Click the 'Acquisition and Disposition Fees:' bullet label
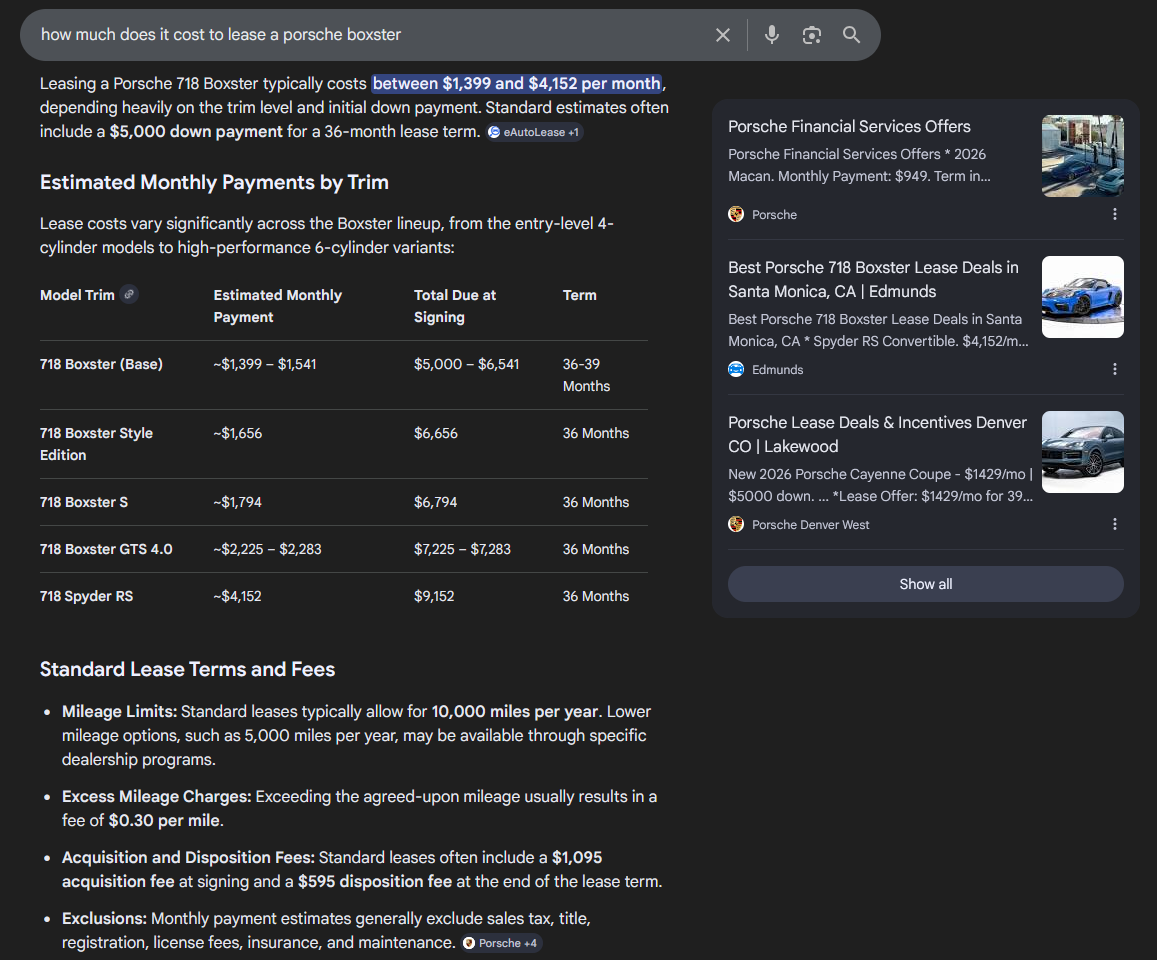This screenshot has width=1157, height=960. [x=188, y=857]
